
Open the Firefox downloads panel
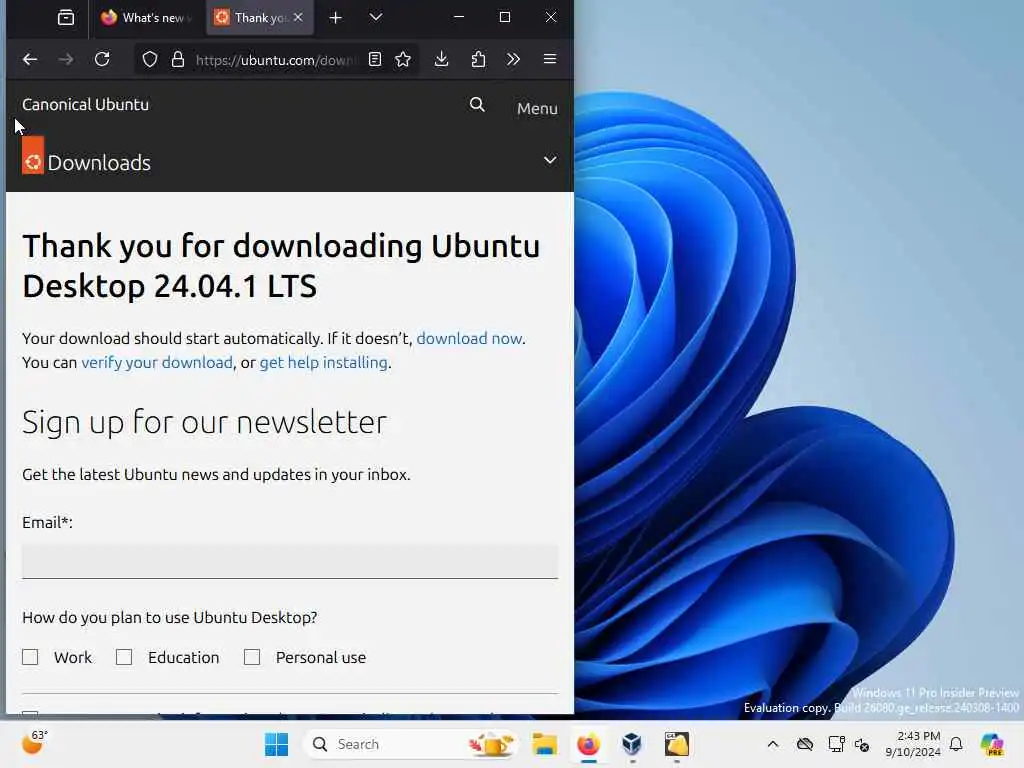pos(441,59)
